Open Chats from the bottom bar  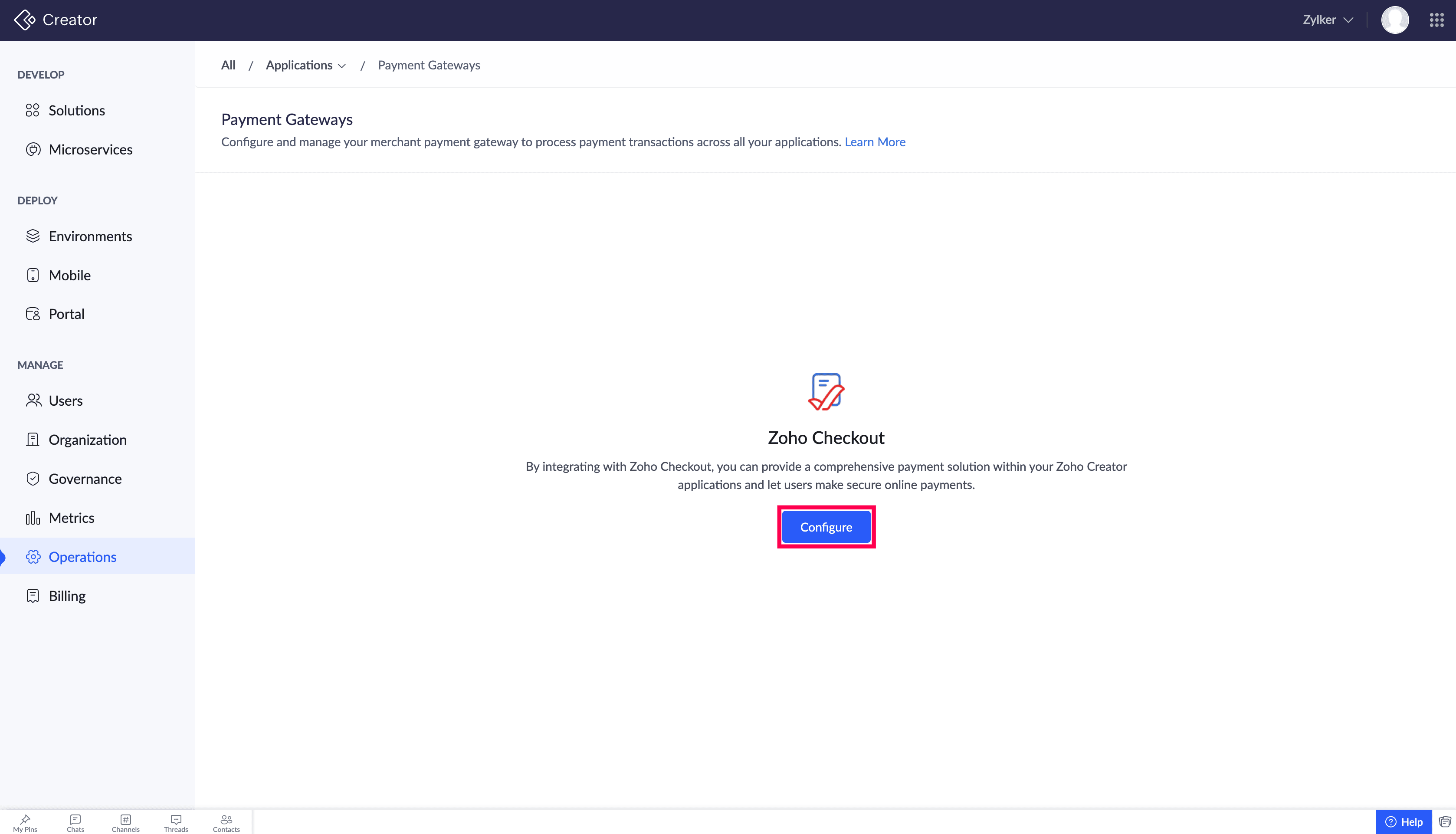point(75,823)
